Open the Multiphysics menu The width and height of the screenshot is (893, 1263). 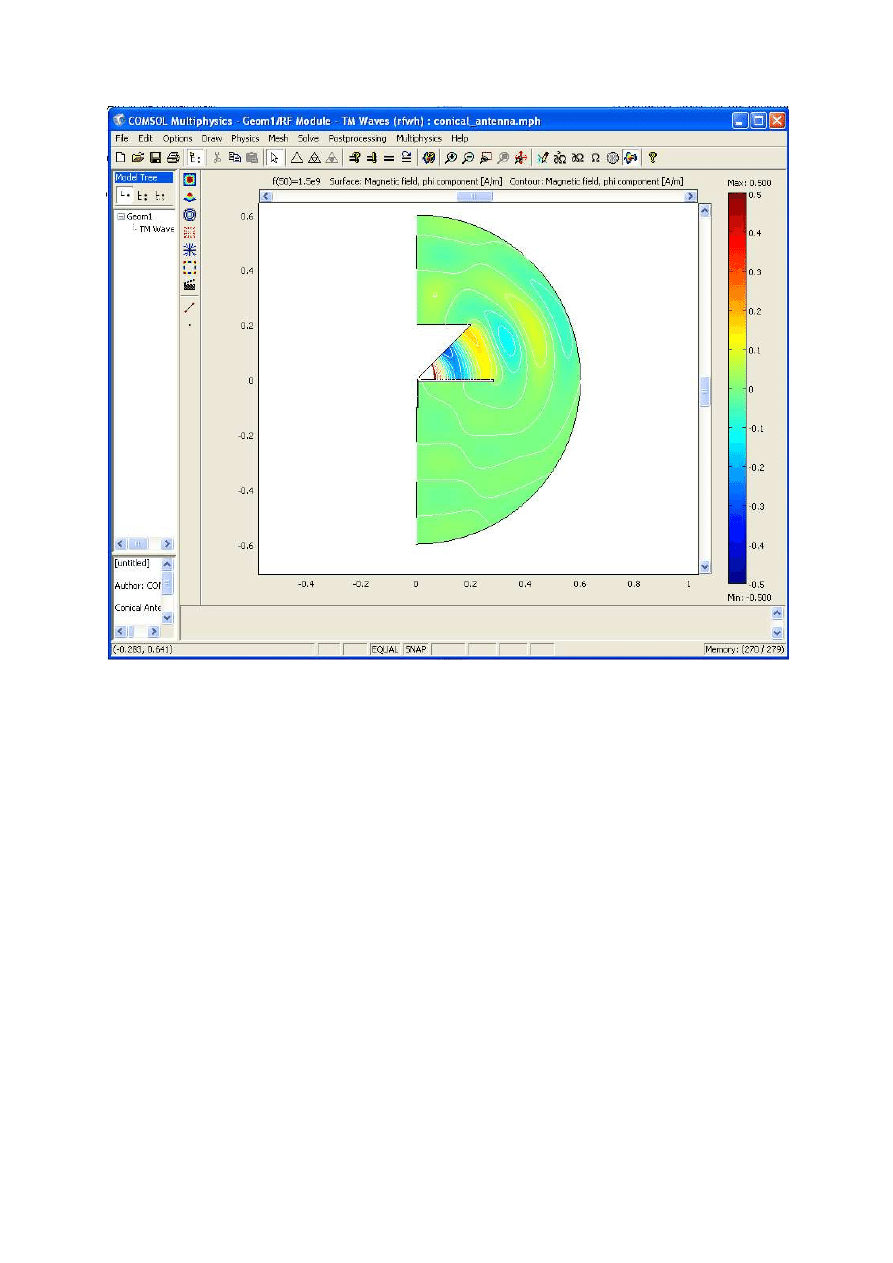(419, 138)
